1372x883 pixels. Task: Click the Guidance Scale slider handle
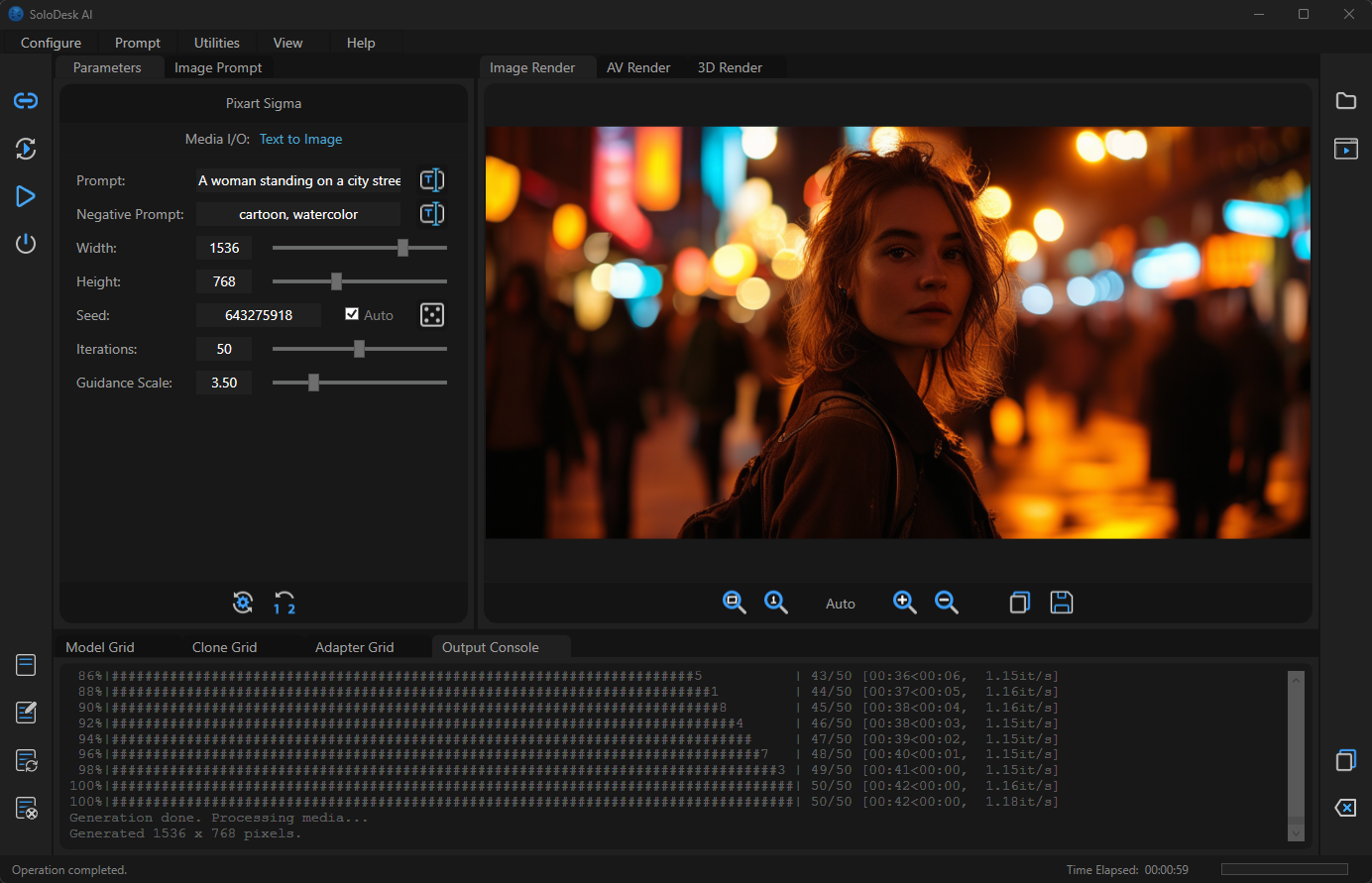click(x=313, y=383)
